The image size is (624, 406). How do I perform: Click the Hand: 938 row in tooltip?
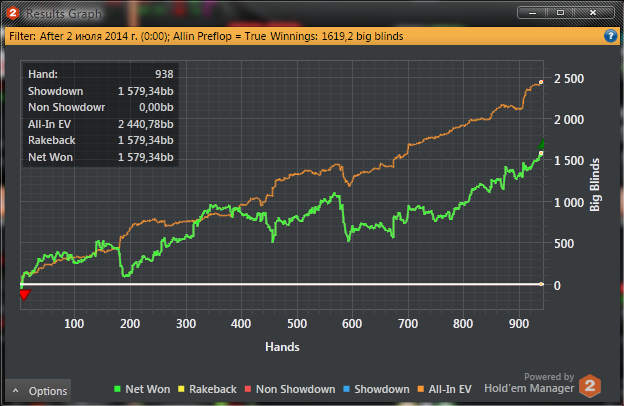point(101,74)
